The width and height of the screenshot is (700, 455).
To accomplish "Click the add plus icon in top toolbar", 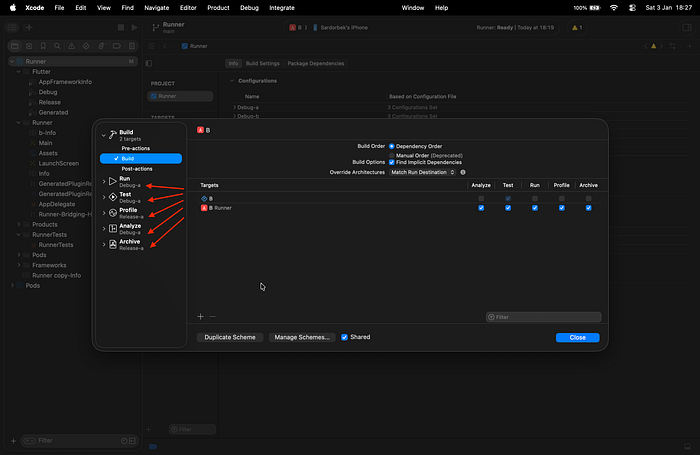I will click(29, 28).
